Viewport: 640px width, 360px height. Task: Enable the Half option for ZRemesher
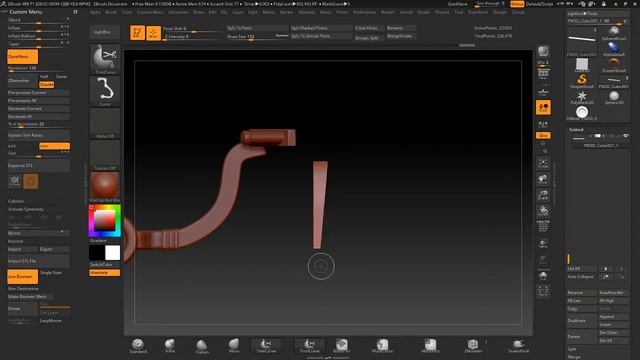point(44,77)
